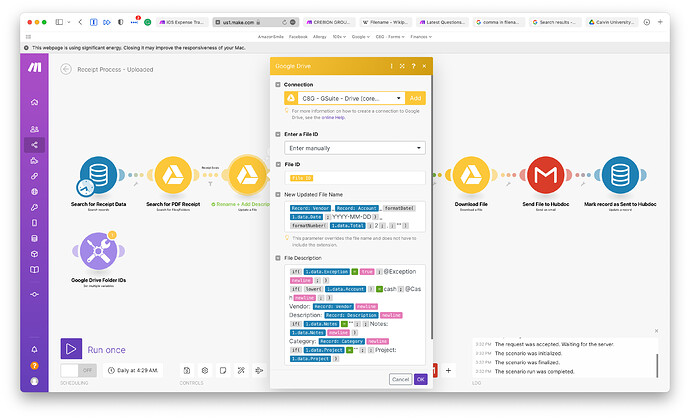Open the Templates puzzle icon in sidebar
Image resolution: width=690 pixels, height=419 pixels.
click(34, 161)
